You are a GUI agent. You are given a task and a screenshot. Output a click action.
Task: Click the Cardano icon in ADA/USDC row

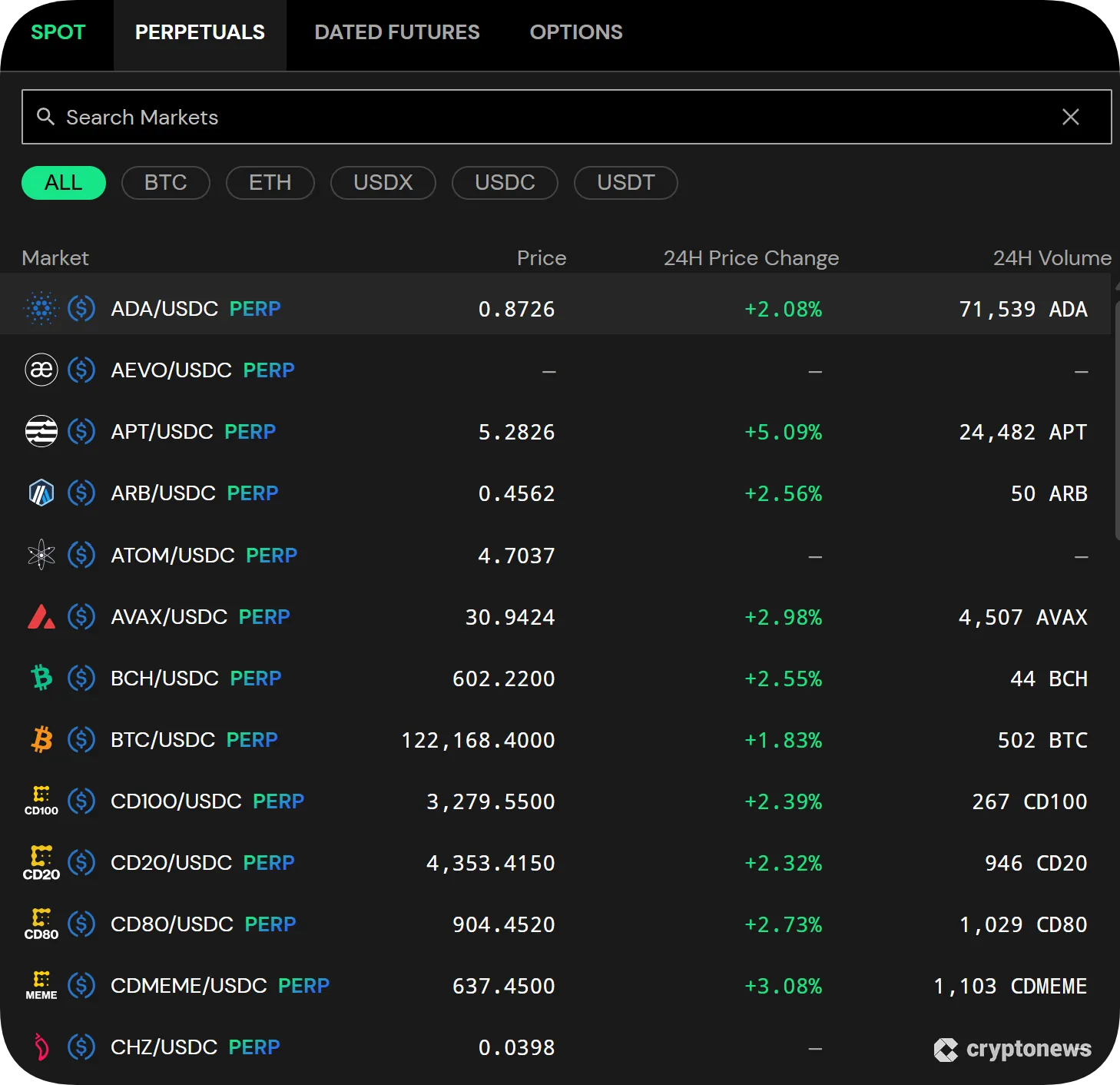pyautogui.click(x=41, y=308)
